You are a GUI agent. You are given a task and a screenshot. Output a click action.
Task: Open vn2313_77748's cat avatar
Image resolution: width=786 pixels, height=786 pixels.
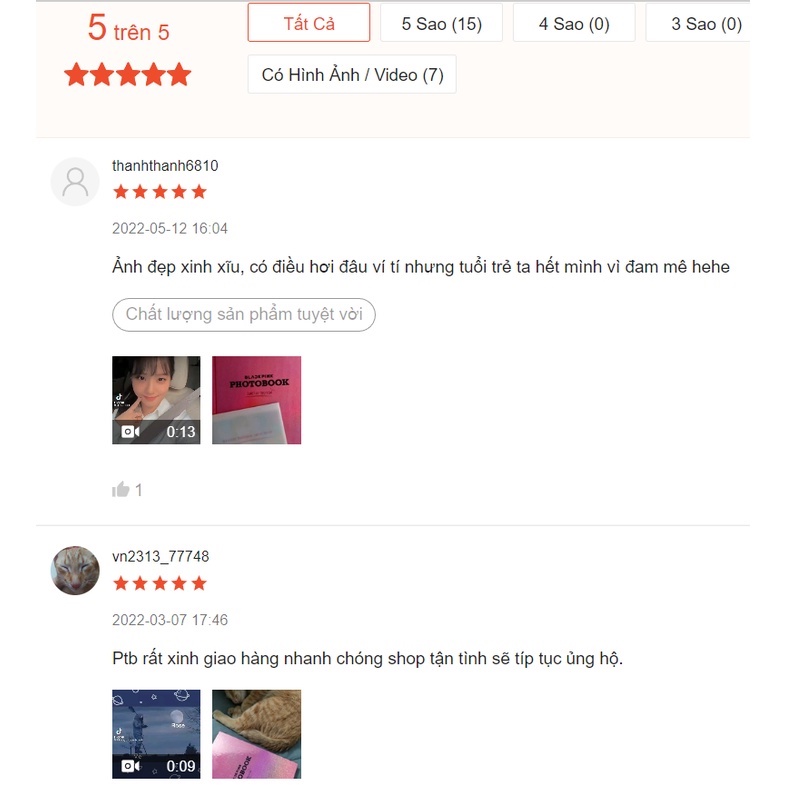pos(75,570)
